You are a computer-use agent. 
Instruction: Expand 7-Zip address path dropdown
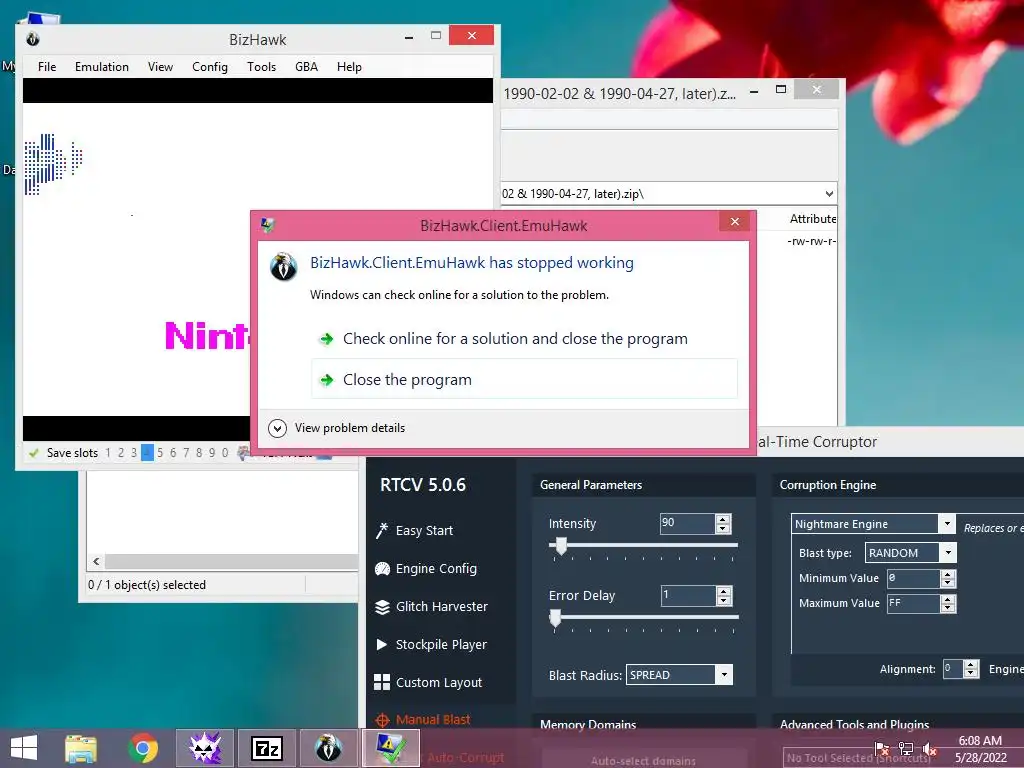(829, 193)
